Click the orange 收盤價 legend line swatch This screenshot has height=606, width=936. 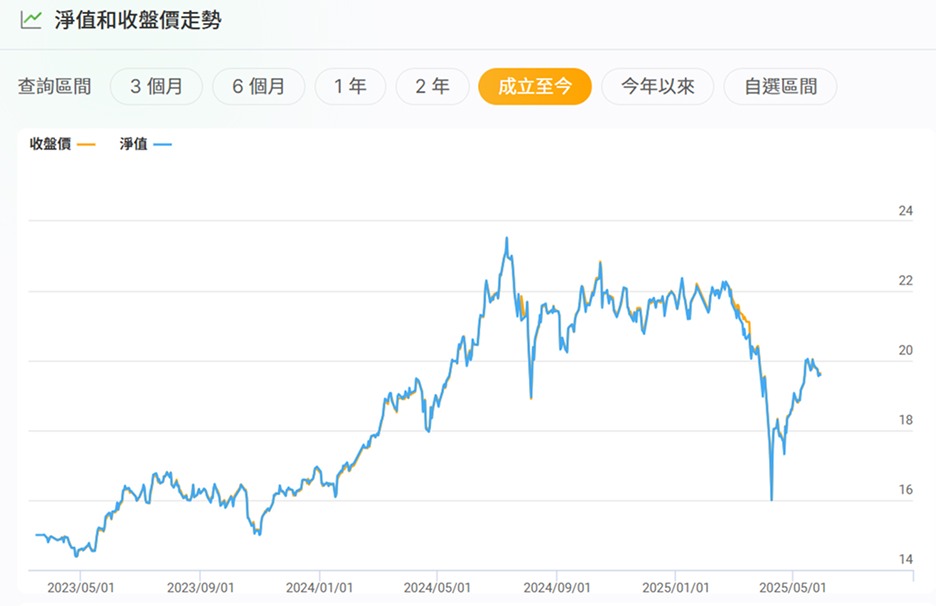pos(87,144)
